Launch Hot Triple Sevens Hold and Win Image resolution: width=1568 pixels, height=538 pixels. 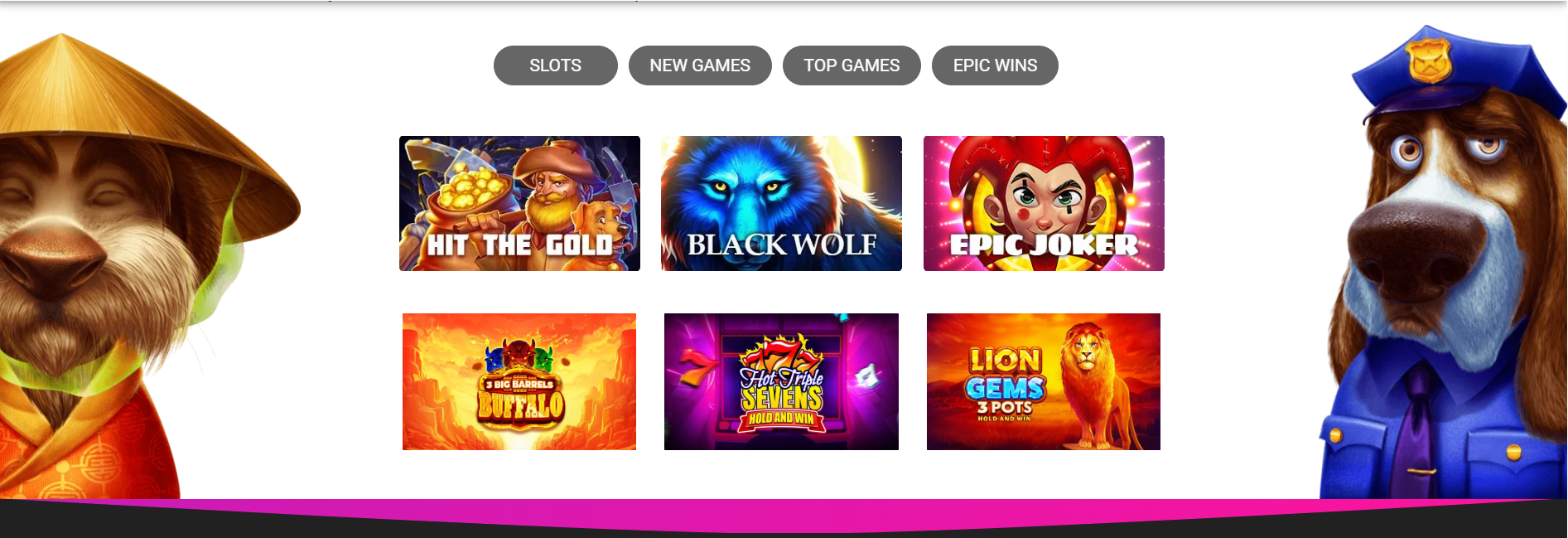781,381
